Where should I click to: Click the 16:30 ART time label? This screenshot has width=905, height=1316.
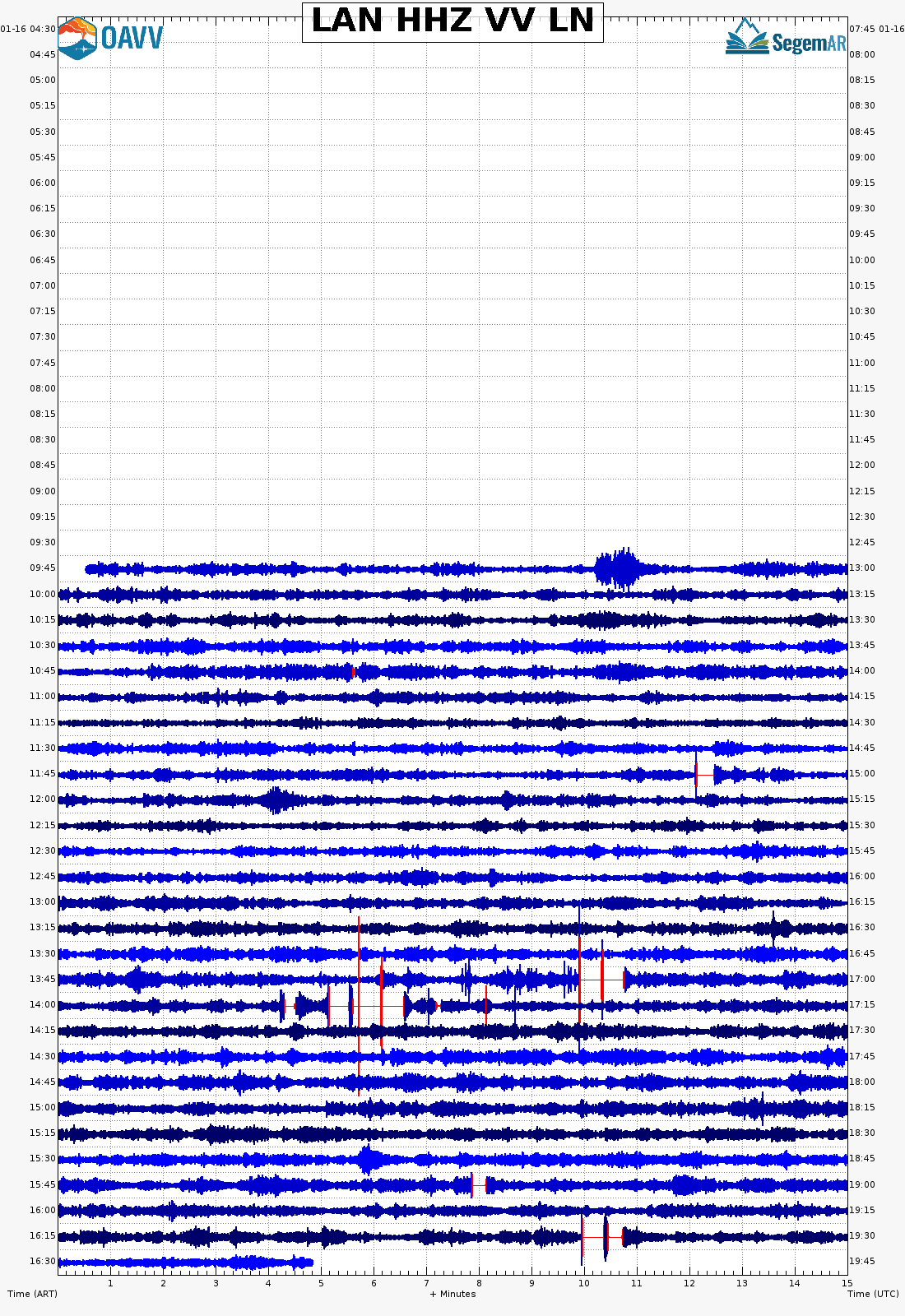(43, 1262)
